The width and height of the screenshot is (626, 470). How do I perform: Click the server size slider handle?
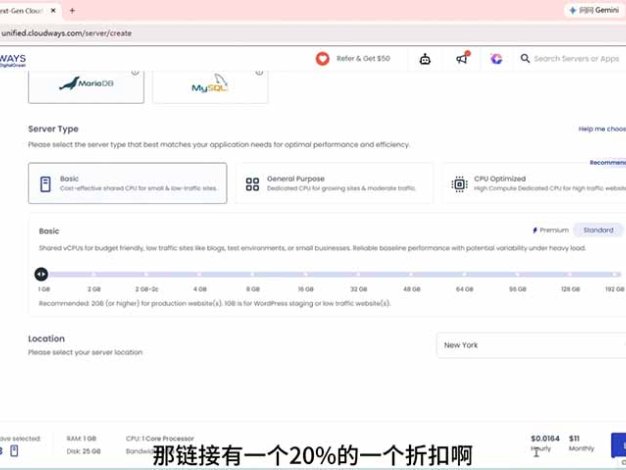41,274
